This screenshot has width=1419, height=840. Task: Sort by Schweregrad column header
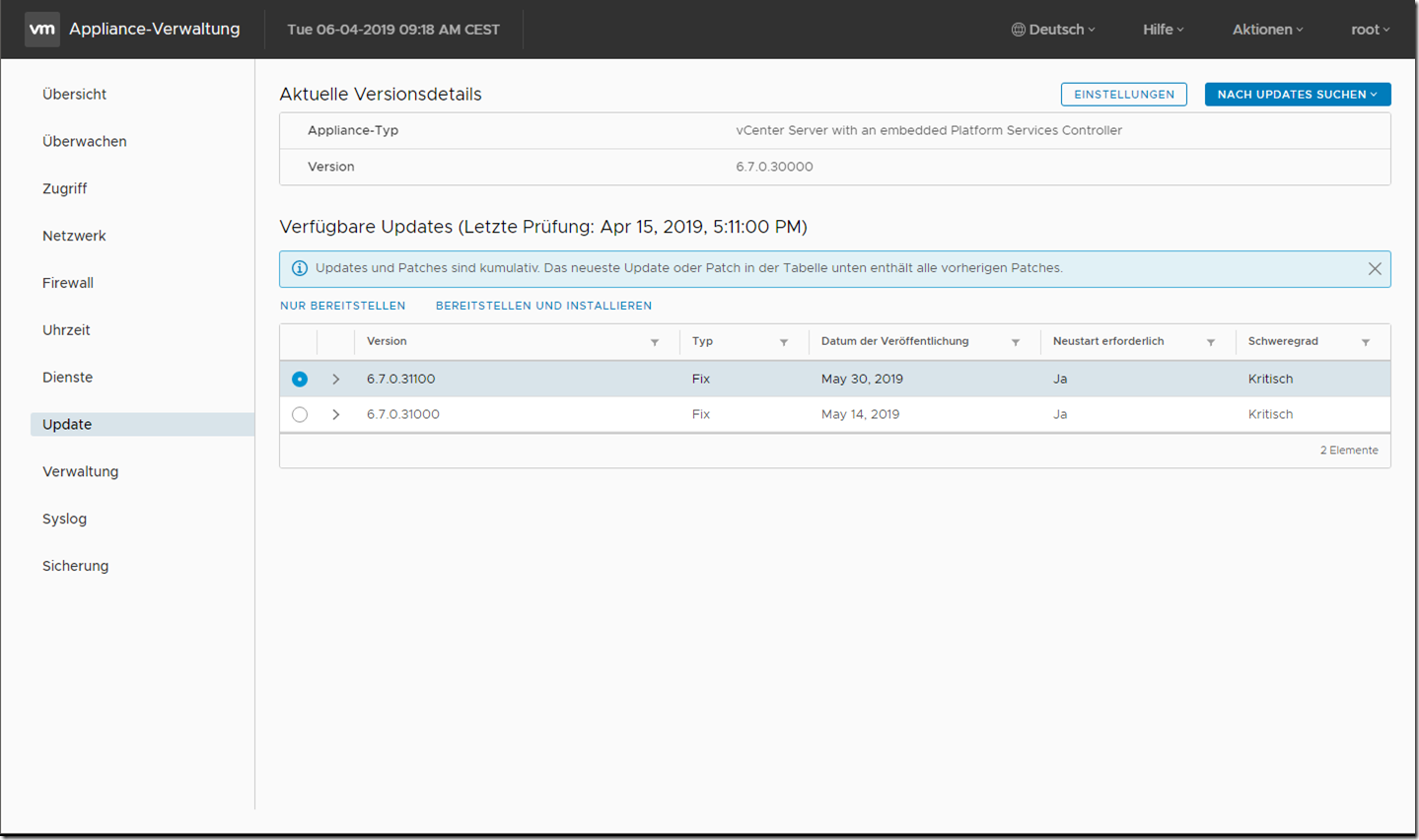pos(1283,341)
